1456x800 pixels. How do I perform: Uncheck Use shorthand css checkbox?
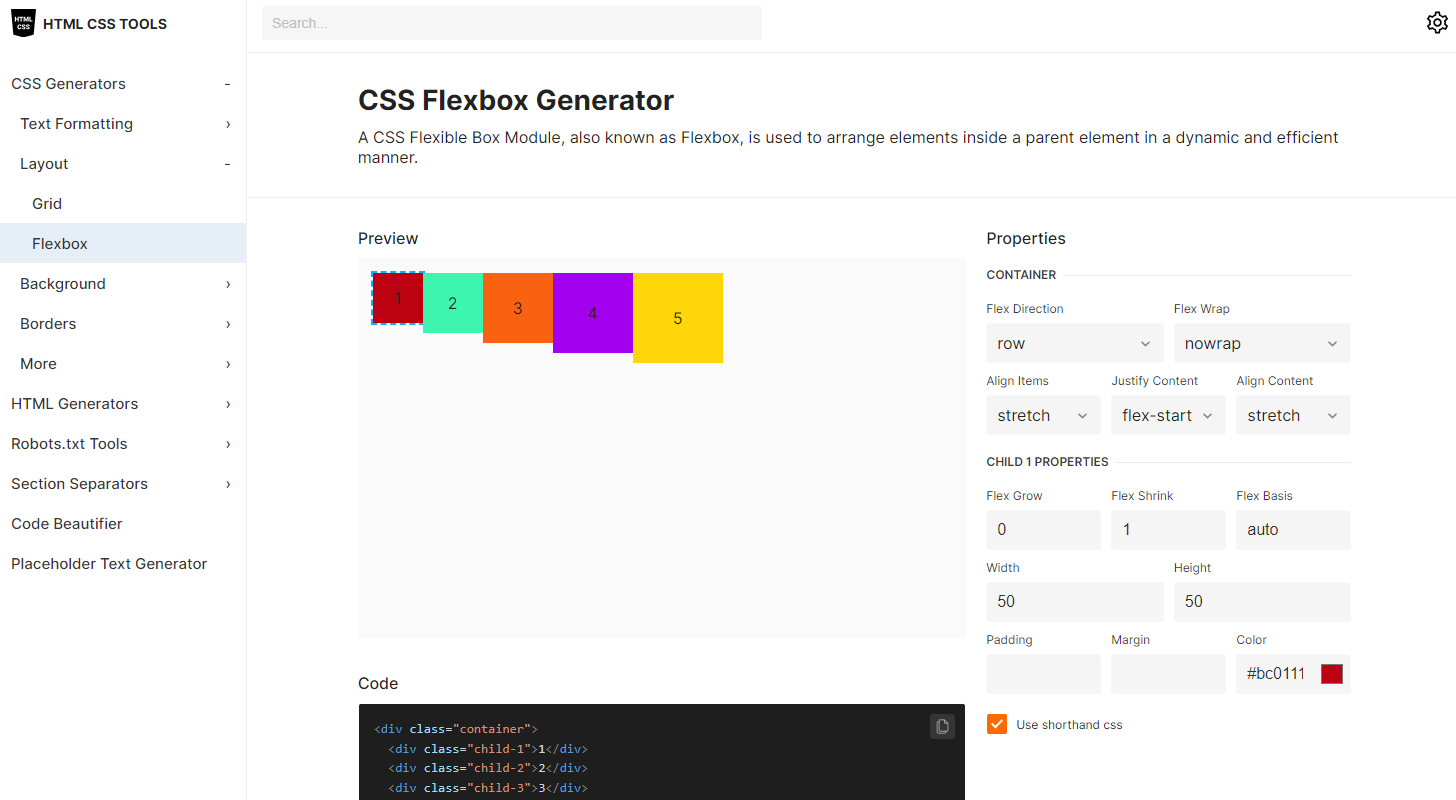coord(996,724)
